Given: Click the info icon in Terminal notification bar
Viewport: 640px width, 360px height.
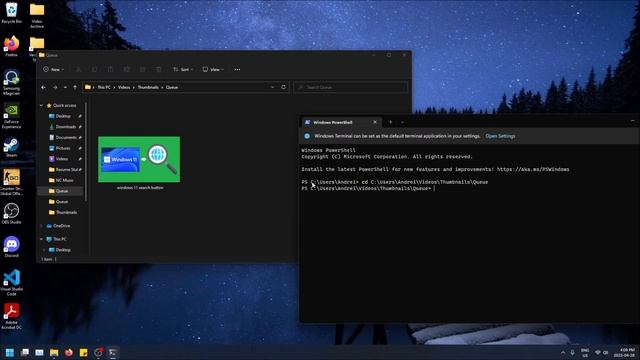Looking at the screenshot, I should click(307, 136).
